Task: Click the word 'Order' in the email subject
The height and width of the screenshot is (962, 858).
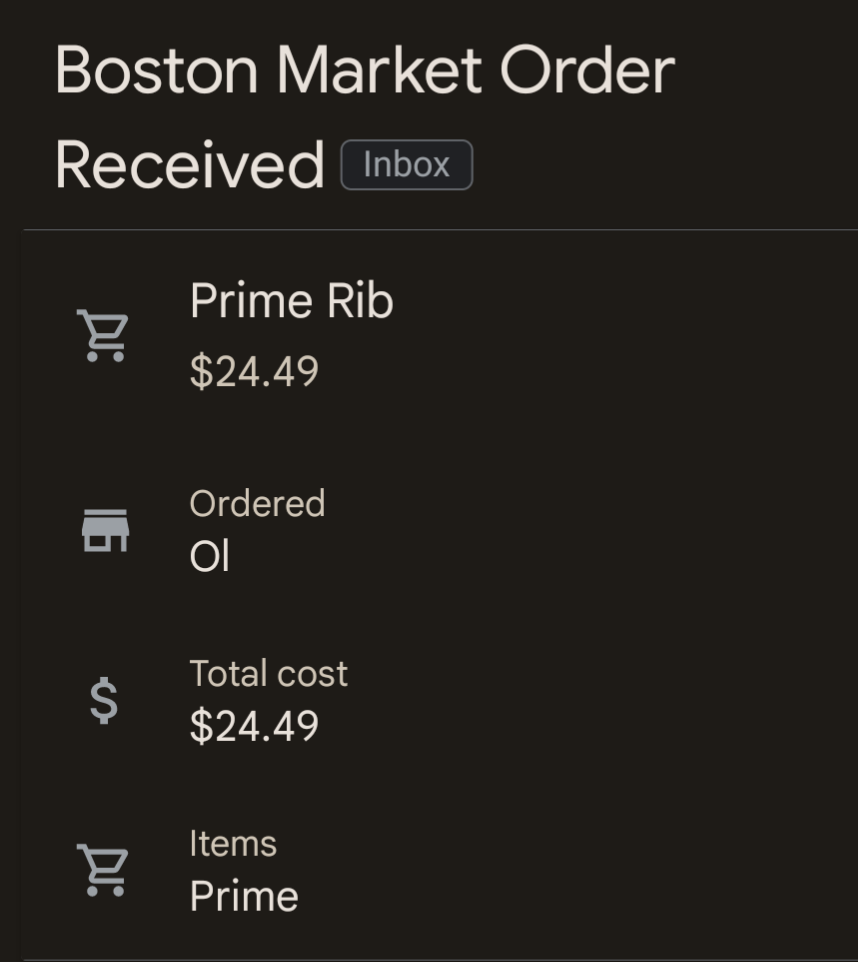Action: [x=587, y=70]
